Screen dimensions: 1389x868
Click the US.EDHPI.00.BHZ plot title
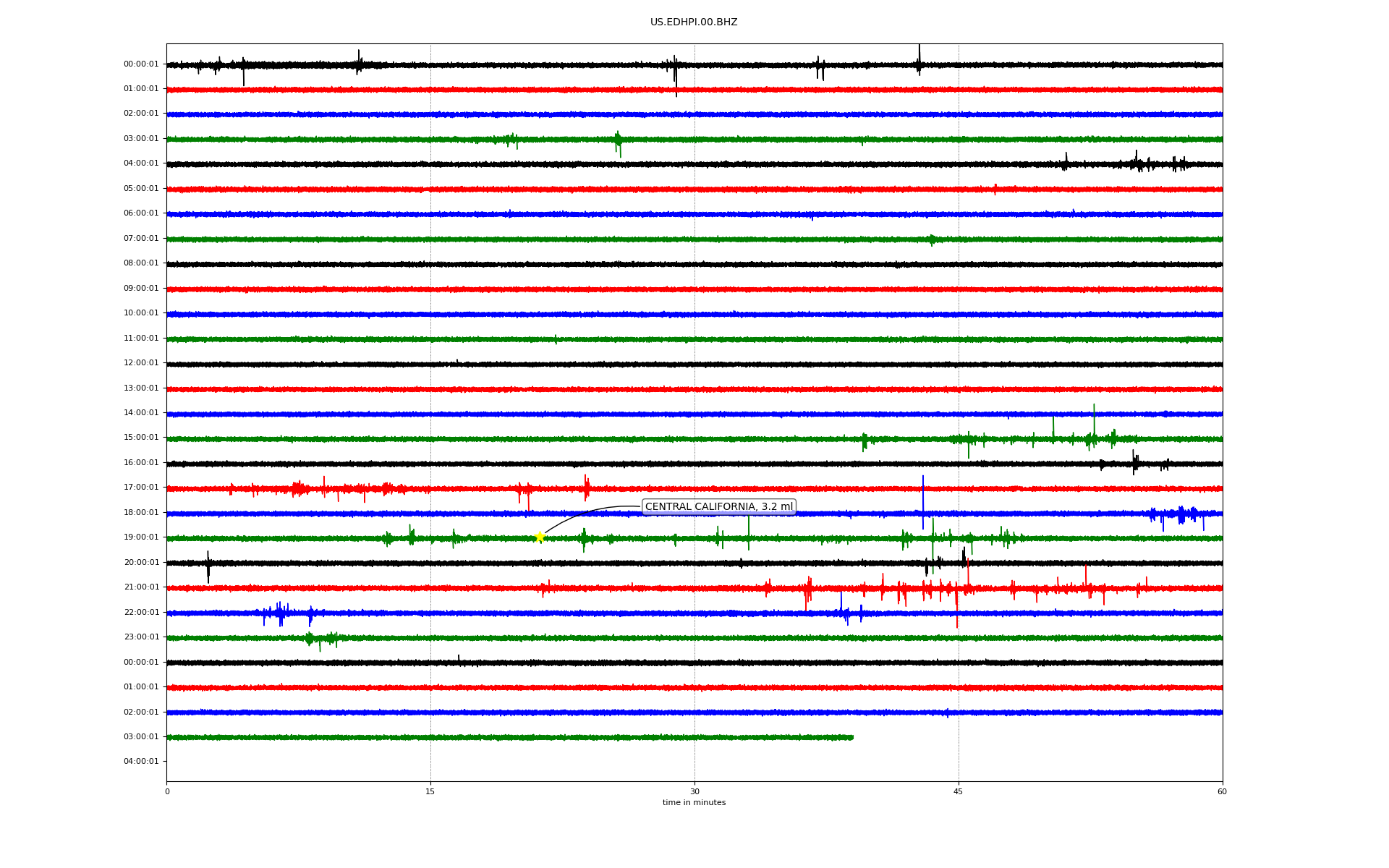click(694, 22)
